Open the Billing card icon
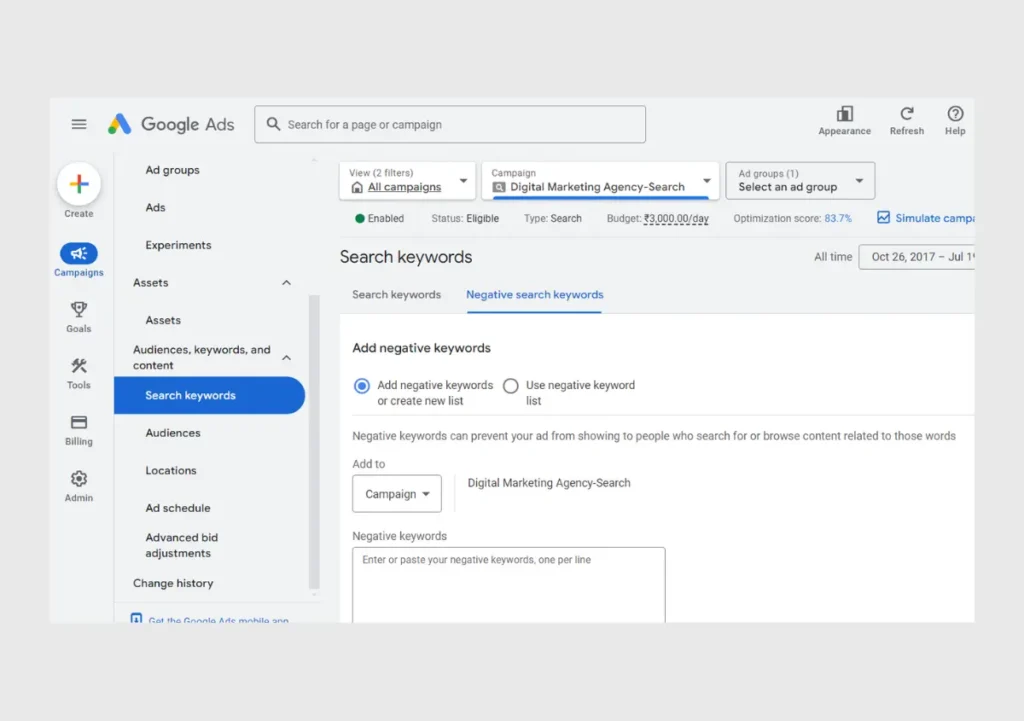Viewport: 1024px width, 721px height. coord(79,423)
